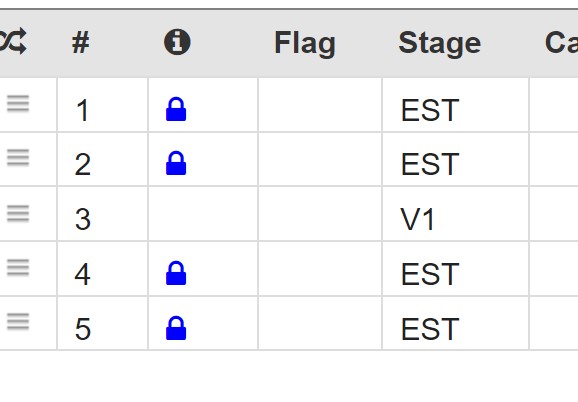Click the blue lock icon in row 2
This screenshot has height=402, width=578.
[176, 163]
